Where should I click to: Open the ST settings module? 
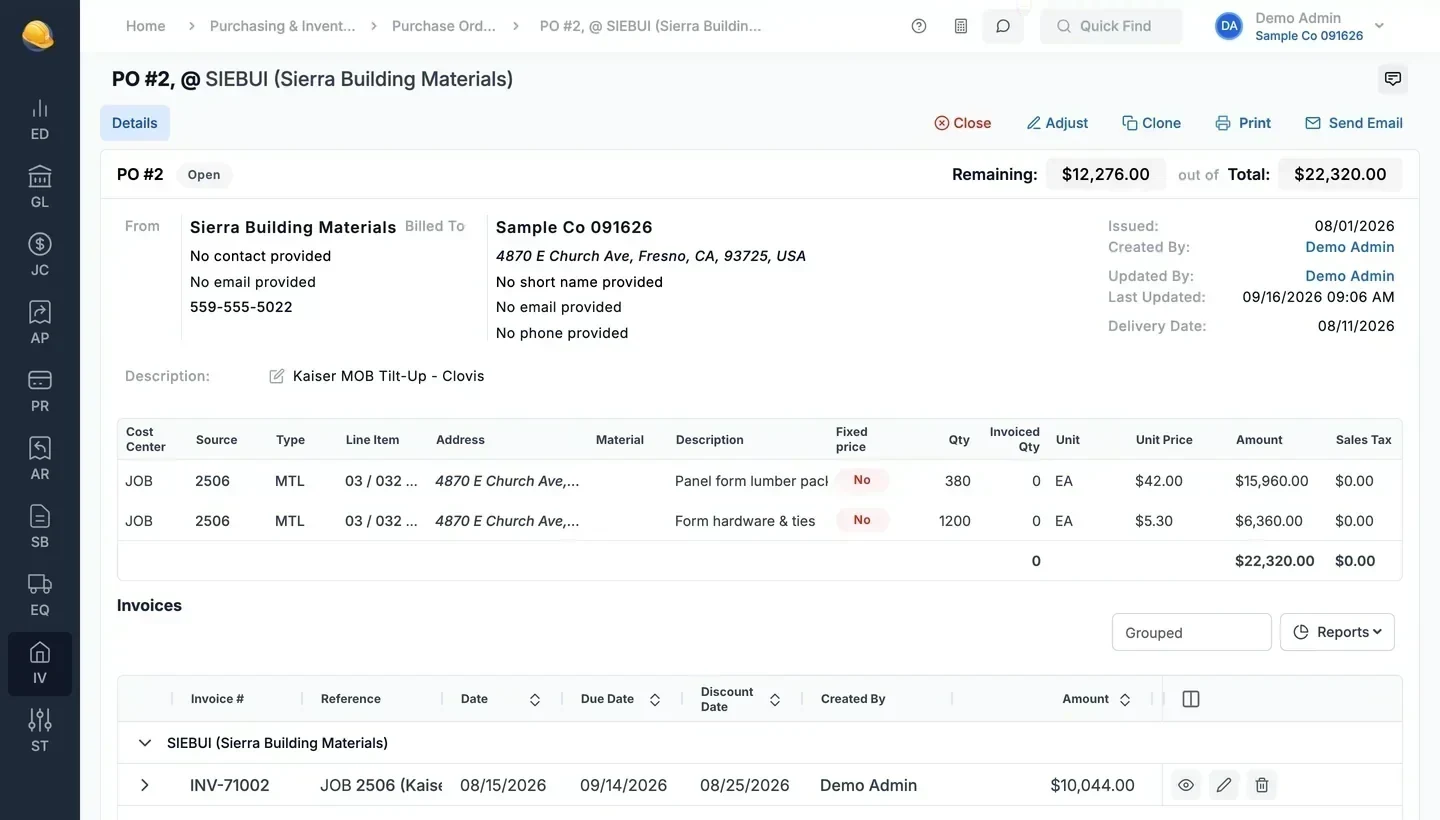(40, 732)
